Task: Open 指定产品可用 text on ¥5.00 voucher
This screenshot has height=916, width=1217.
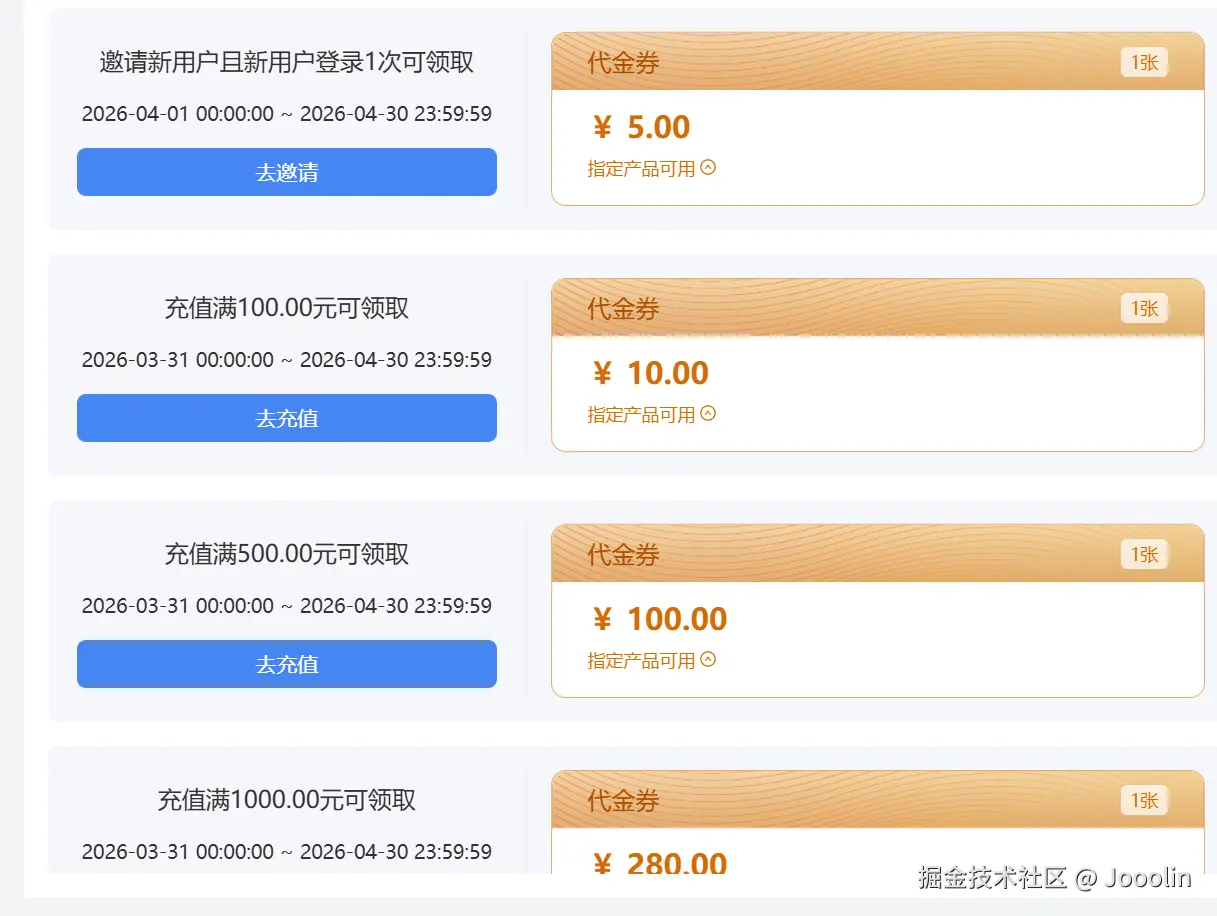Action: click(x=641, y=169)
